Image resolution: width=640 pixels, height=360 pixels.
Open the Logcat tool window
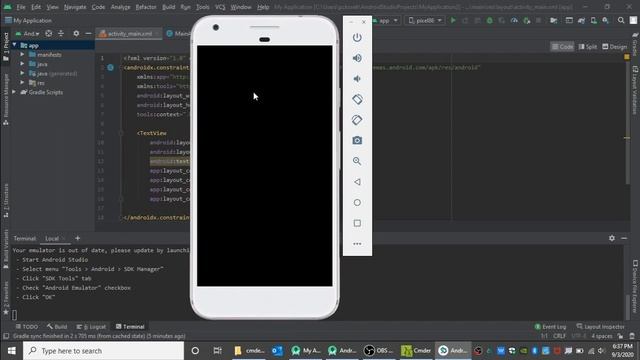pos(91,327)
